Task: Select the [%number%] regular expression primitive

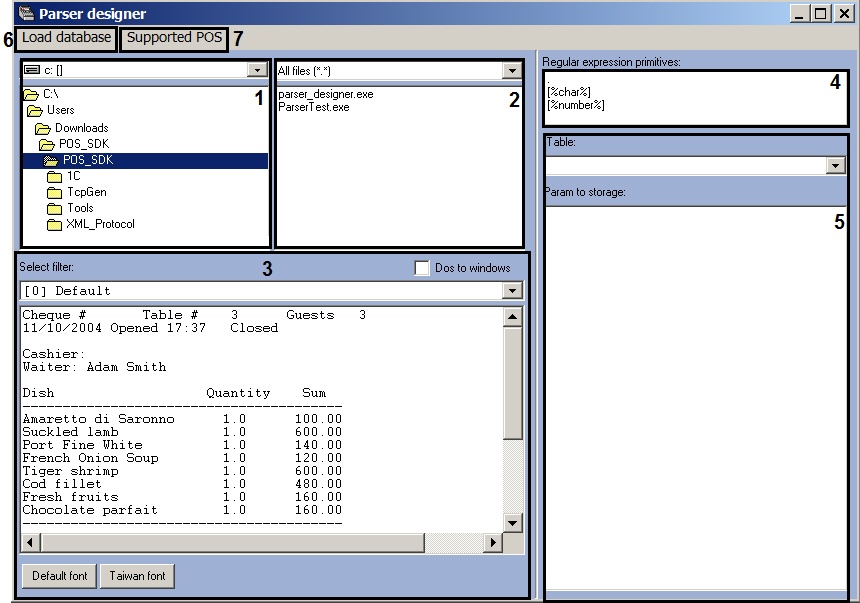Action: point(576,105)
